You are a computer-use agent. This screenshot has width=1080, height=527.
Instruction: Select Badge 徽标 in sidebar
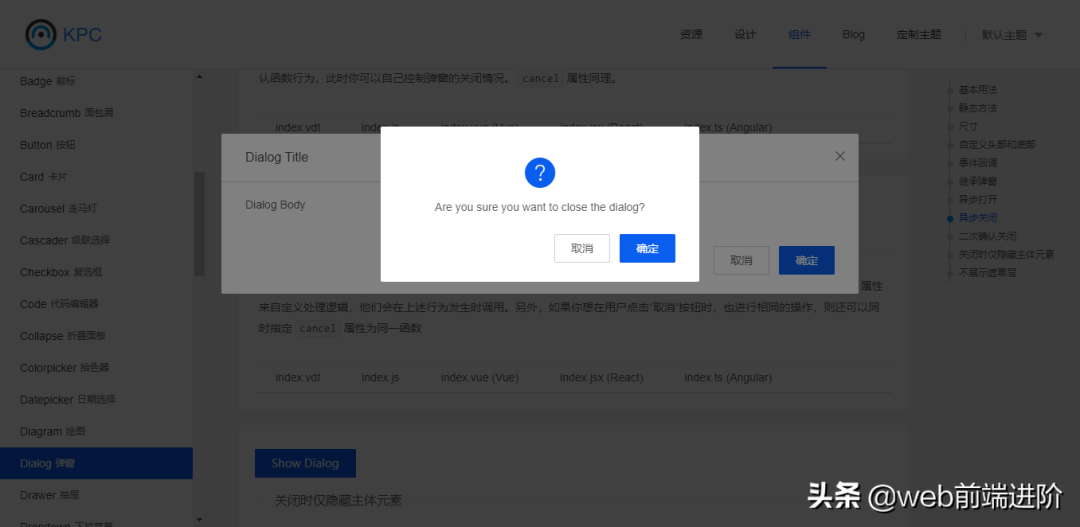(96, 81)
